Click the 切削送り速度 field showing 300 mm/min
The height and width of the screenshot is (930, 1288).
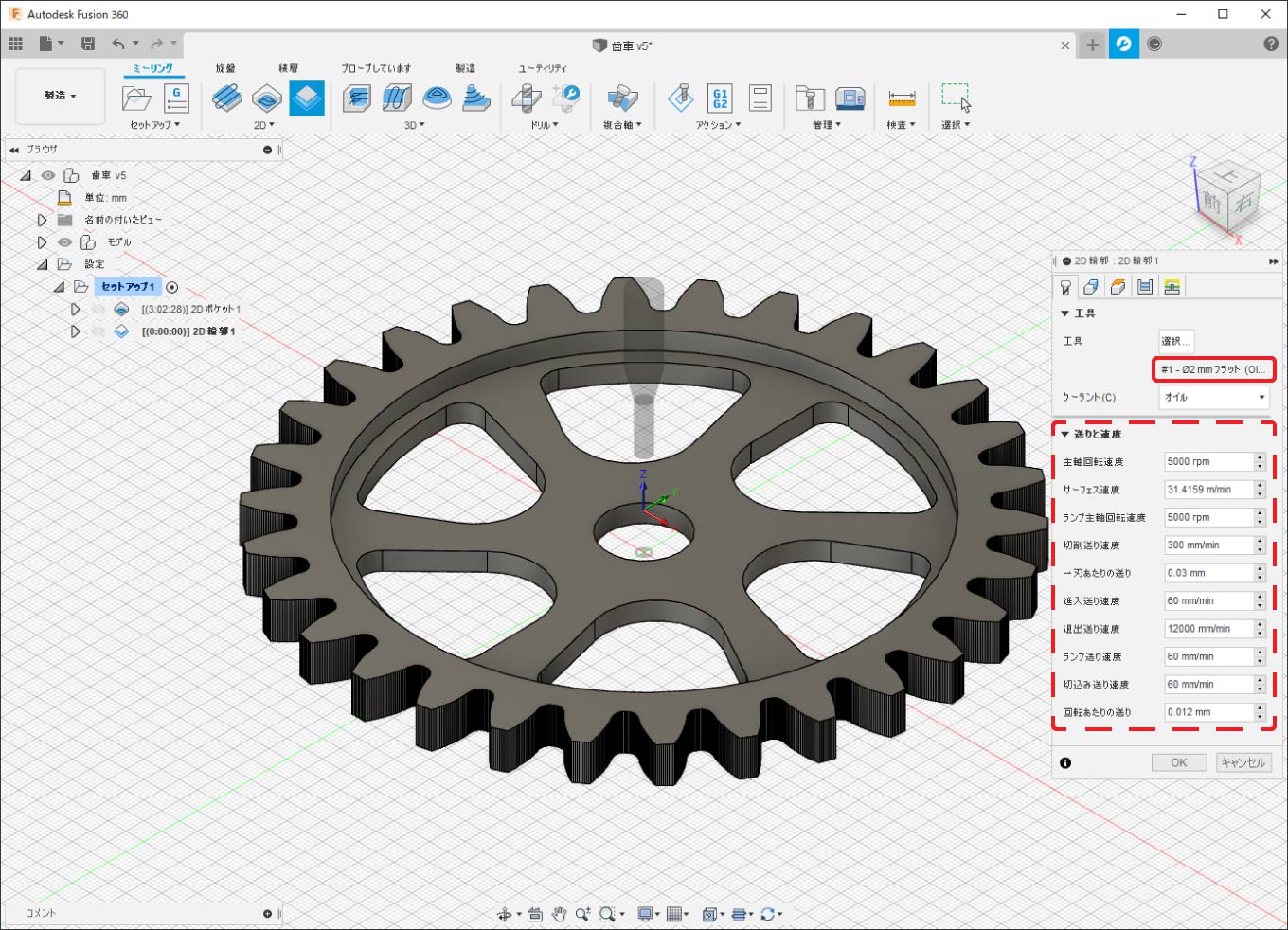(x=1207, y=545)
